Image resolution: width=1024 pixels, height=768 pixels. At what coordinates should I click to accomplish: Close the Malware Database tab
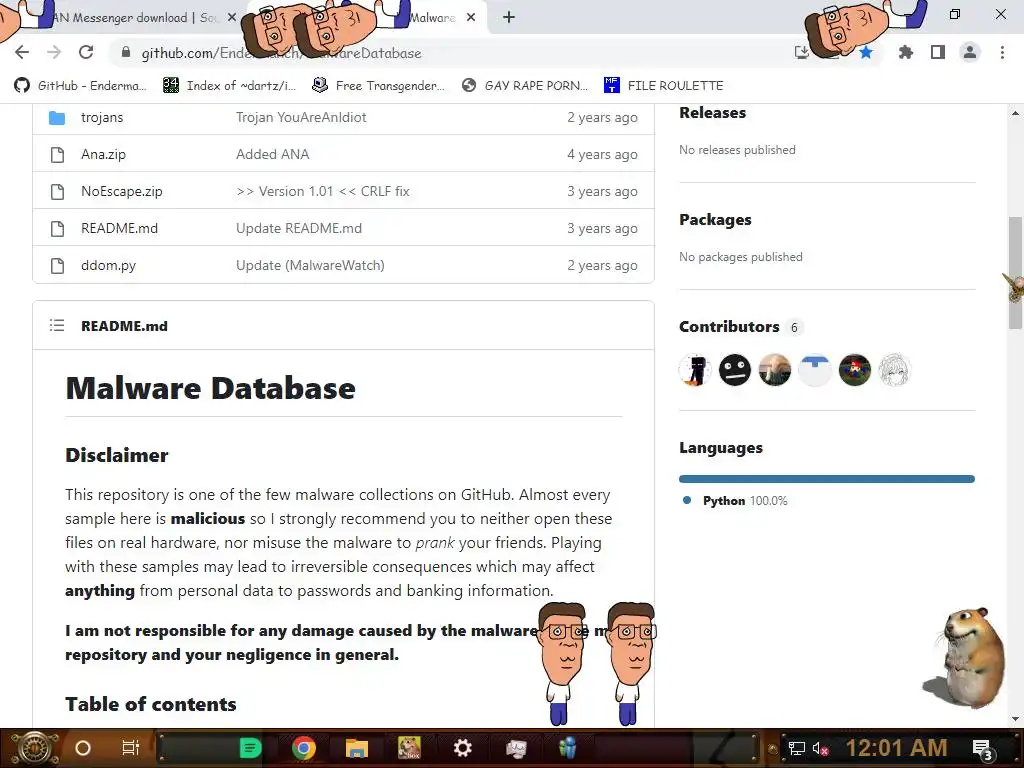point(471,18)
